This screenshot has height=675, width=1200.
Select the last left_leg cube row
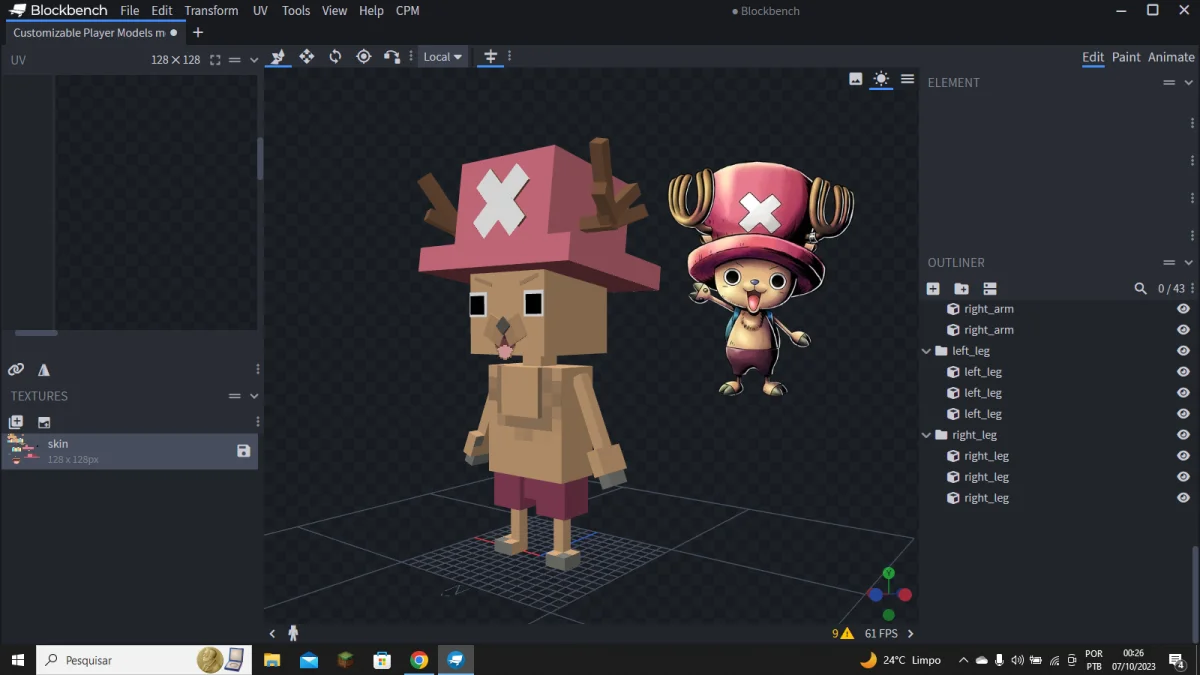[1058, 414]
